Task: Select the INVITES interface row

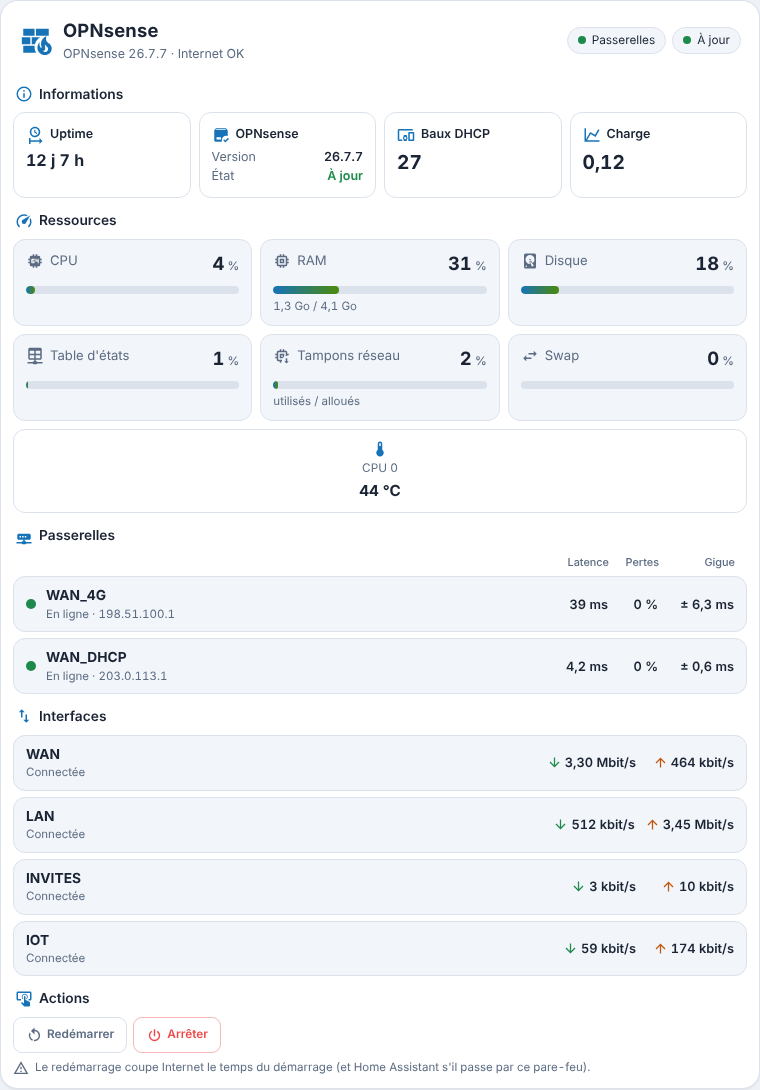Action: click(380, 887)
